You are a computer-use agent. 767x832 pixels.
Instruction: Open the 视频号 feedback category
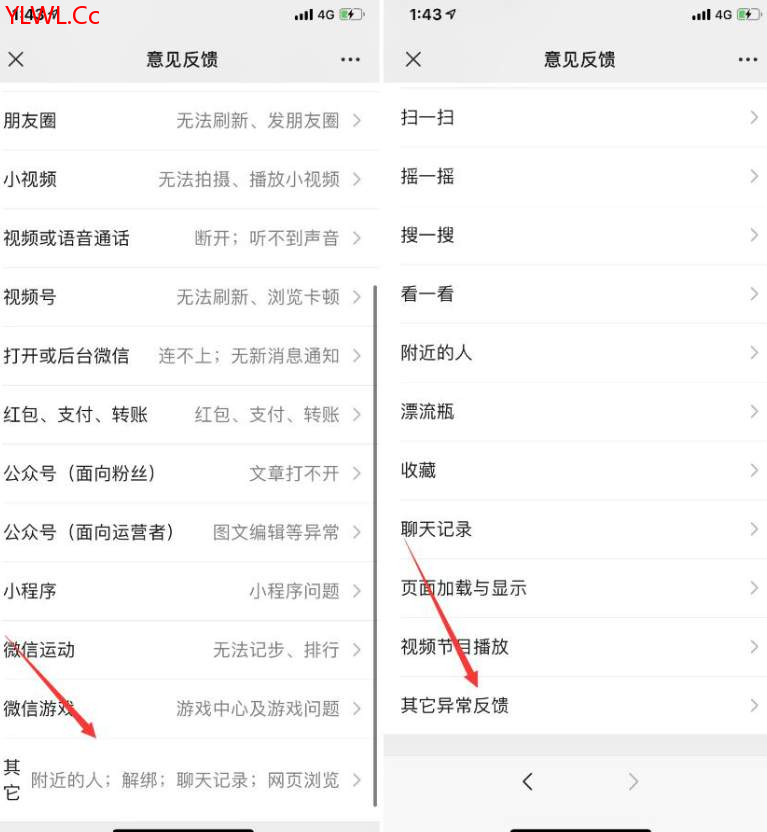point(190,297)
